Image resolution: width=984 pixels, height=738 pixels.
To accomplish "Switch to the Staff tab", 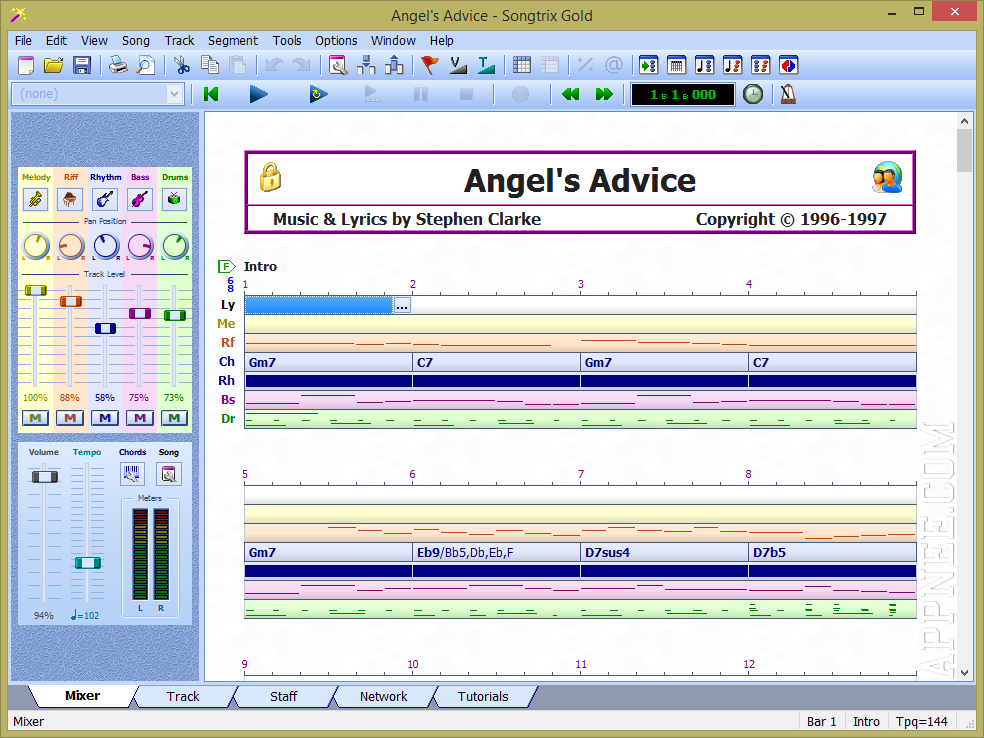I will click(283, 697).
